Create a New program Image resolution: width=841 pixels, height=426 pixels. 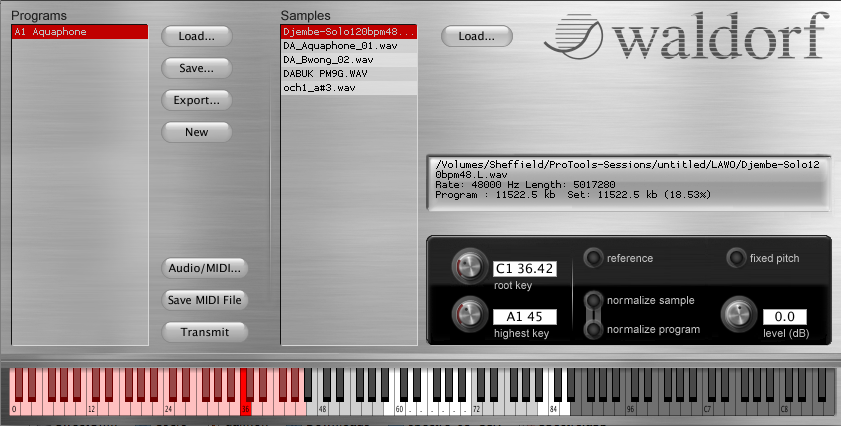pyautogui.click(x=197, y=132)
